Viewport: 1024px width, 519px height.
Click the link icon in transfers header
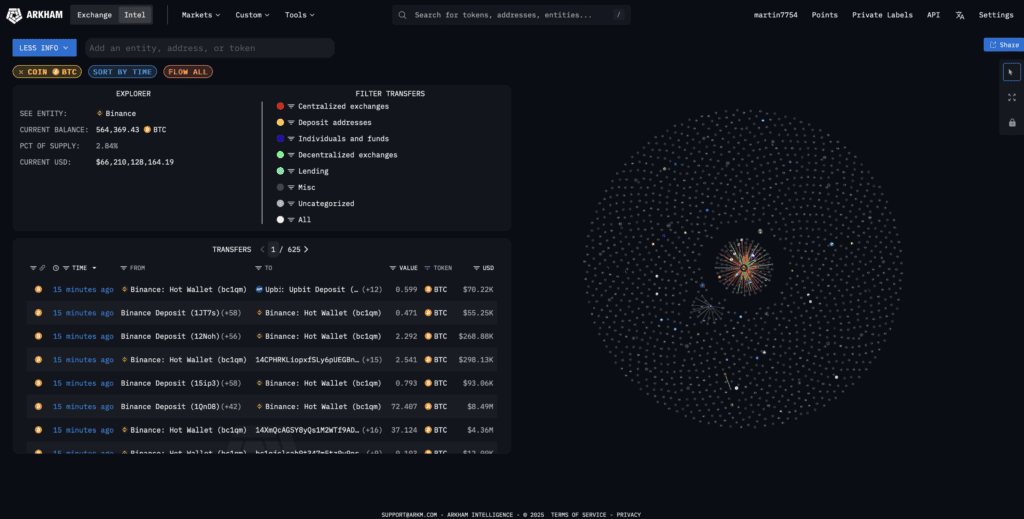click(x=42, y=268)
